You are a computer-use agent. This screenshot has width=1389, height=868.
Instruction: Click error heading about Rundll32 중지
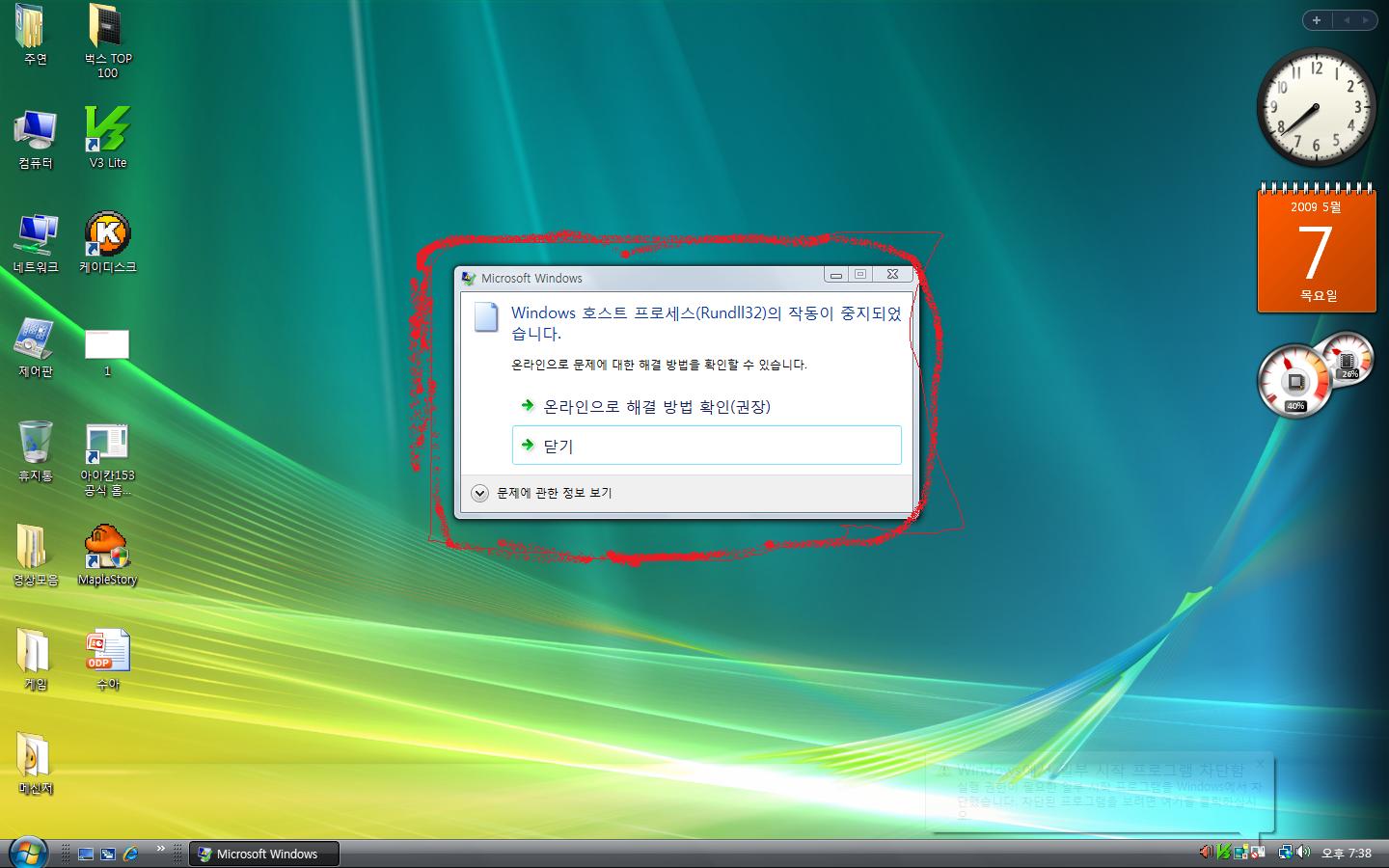click(x=706, y=323)
